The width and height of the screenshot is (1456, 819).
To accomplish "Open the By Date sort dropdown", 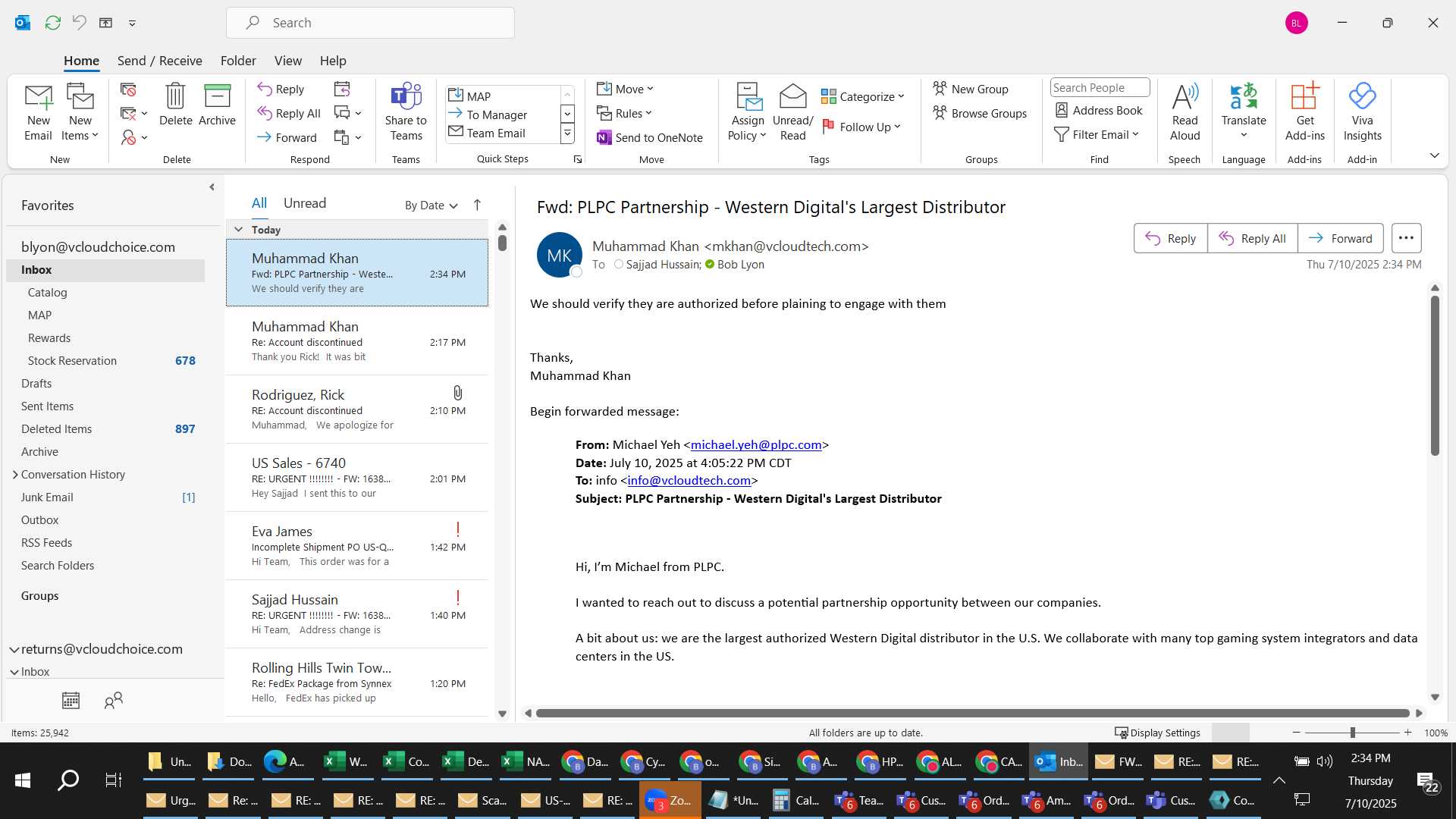I will 431,205.
